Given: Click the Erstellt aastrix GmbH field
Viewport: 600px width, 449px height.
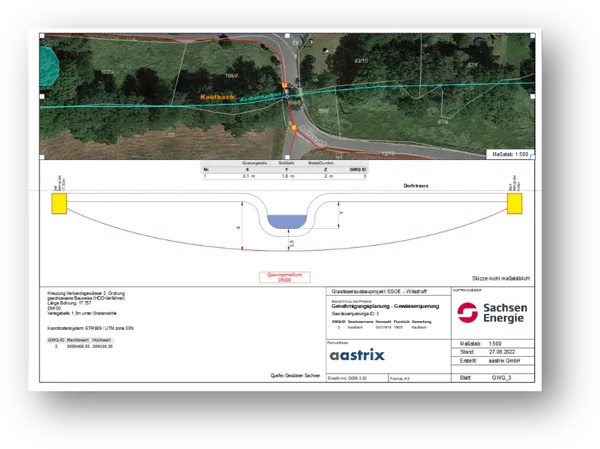Looking at the screenshot, I should (x=499, y=363).
